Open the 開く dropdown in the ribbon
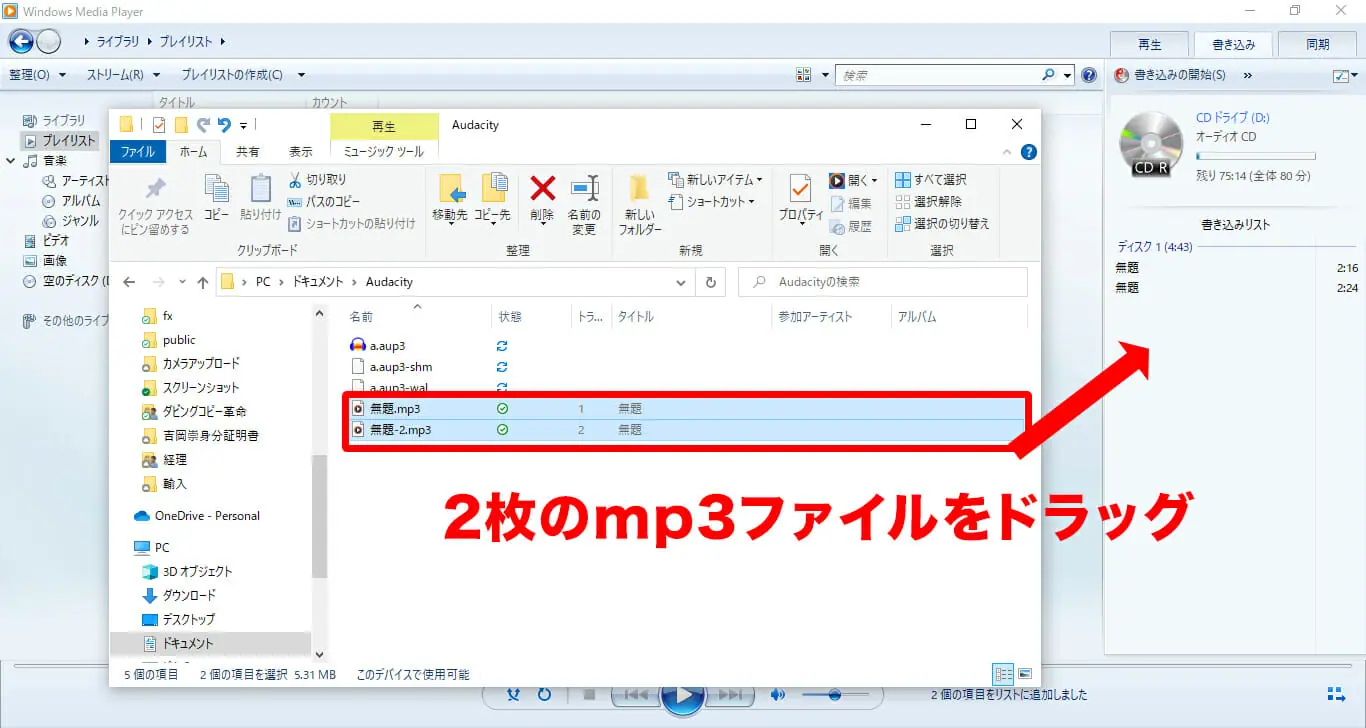 852,180
